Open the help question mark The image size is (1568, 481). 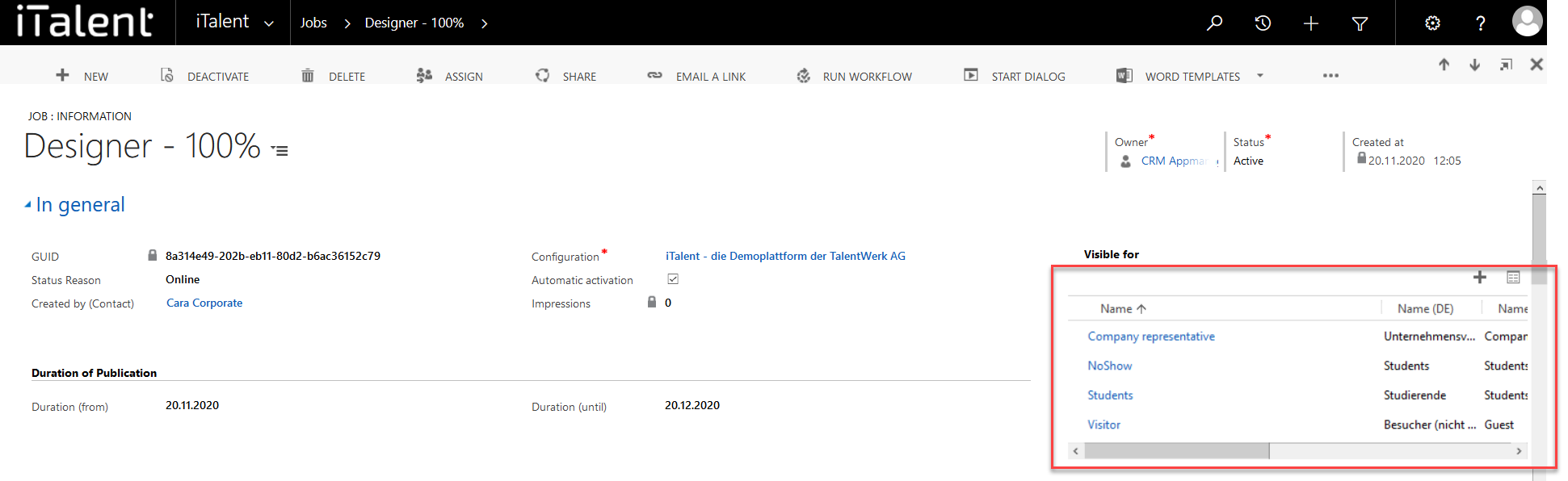[1481, 23]
